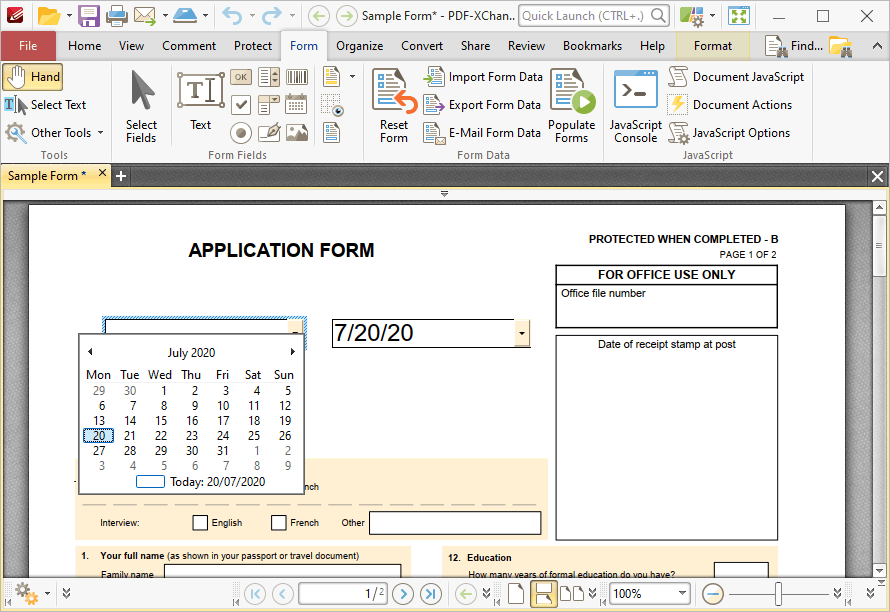Click the Find button
The image size is (890, 612).
click(x=794, y=46)
